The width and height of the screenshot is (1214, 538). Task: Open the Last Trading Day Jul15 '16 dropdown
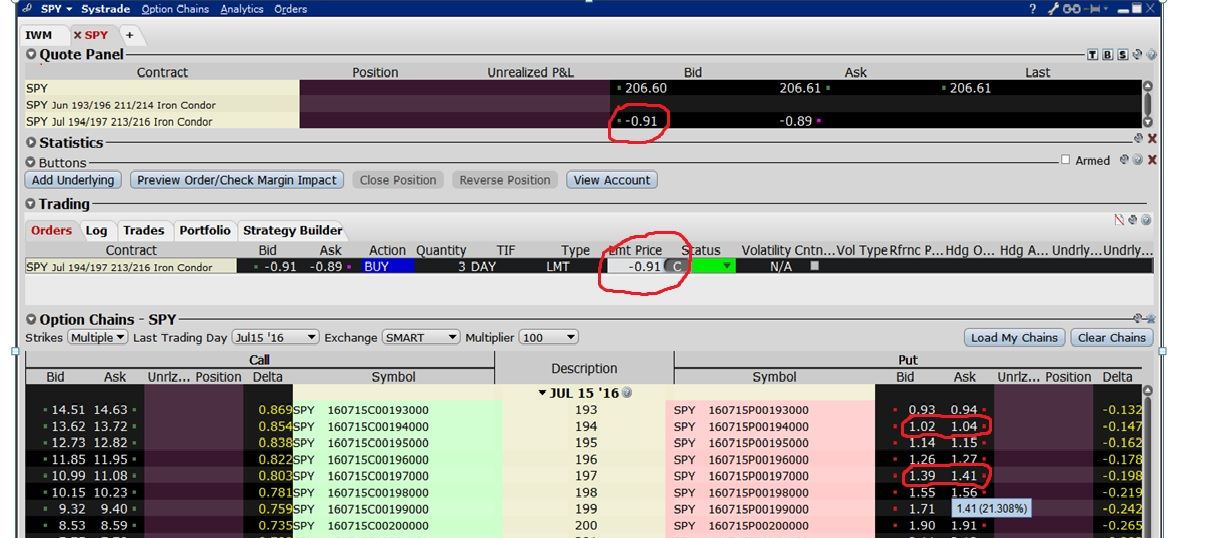pyautogui.click(x=275, y=338)
